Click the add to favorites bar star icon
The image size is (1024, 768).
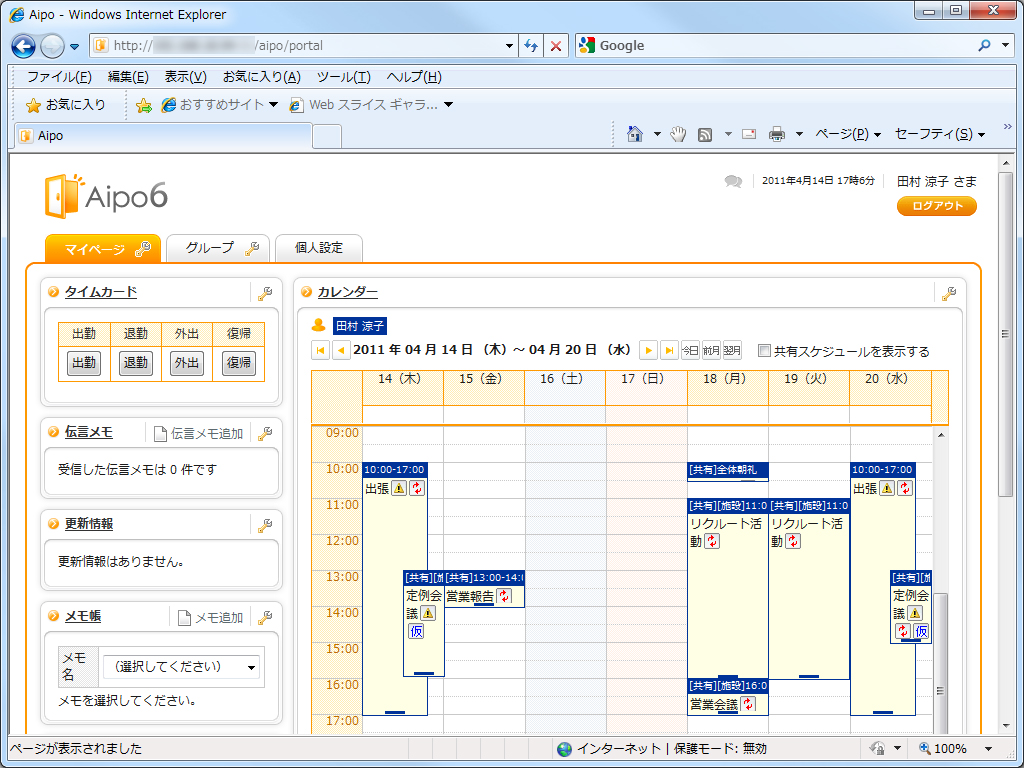pyautogui.click(x=144, y=105)
